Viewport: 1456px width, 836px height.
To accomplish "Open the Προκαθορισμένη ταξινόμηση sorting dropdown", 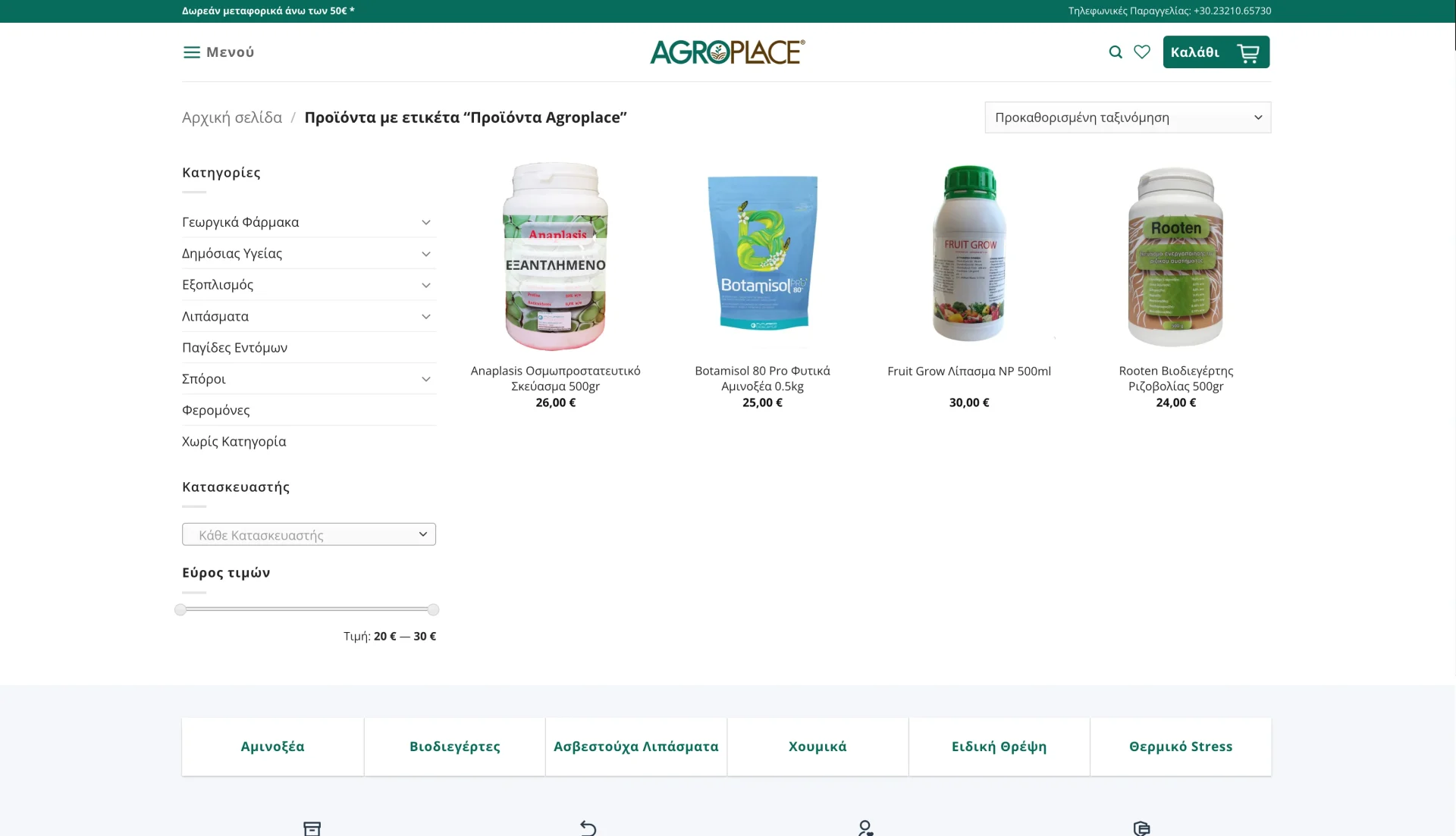I will [1127, 117].
